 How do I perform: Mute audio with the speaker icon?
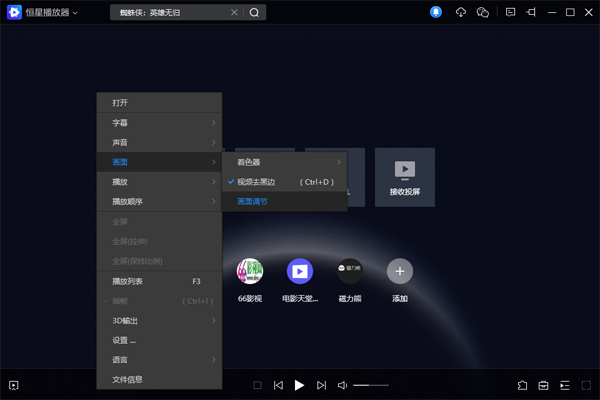pos(342,385)
